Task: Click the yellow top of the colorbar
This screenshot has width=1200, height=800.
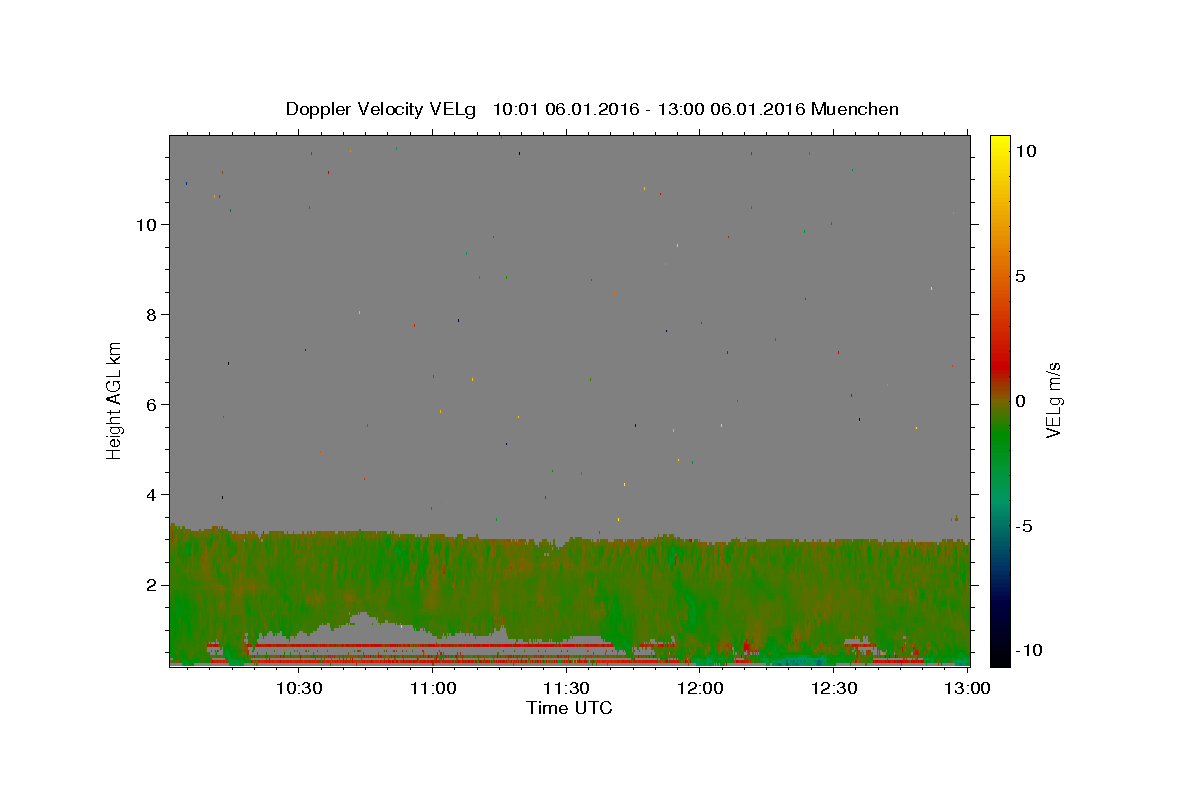Action: click(x=999, y=142)
